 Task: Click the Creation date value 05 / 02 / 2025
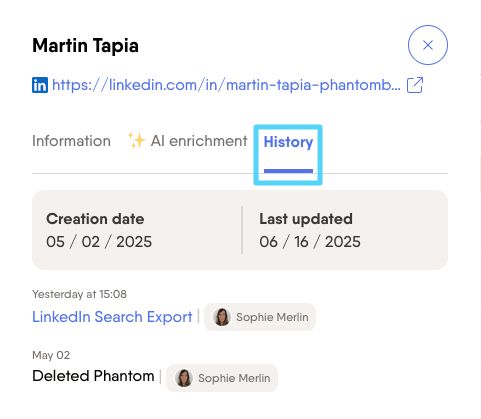point(99,242)
